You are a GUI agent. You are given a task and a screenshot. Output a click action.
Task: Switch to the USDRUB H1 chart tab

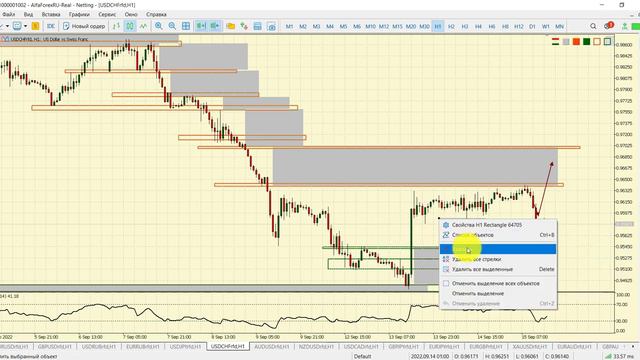click(99, 347)
